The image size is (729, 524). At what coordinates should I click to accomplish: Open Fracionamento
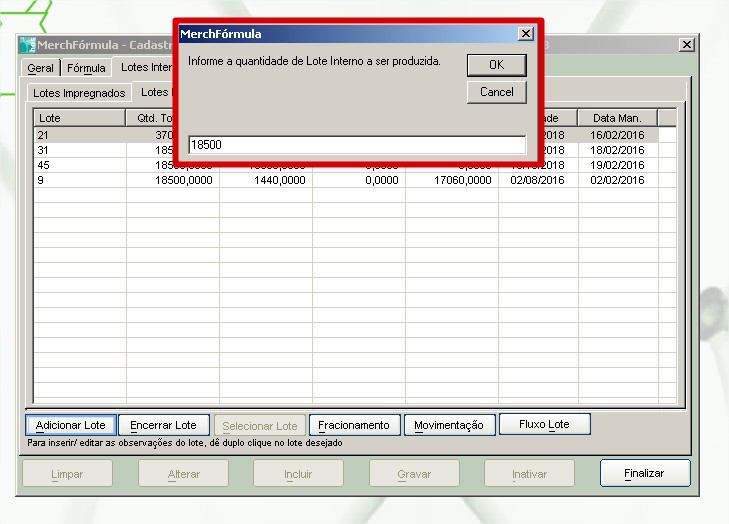point(355,425)
